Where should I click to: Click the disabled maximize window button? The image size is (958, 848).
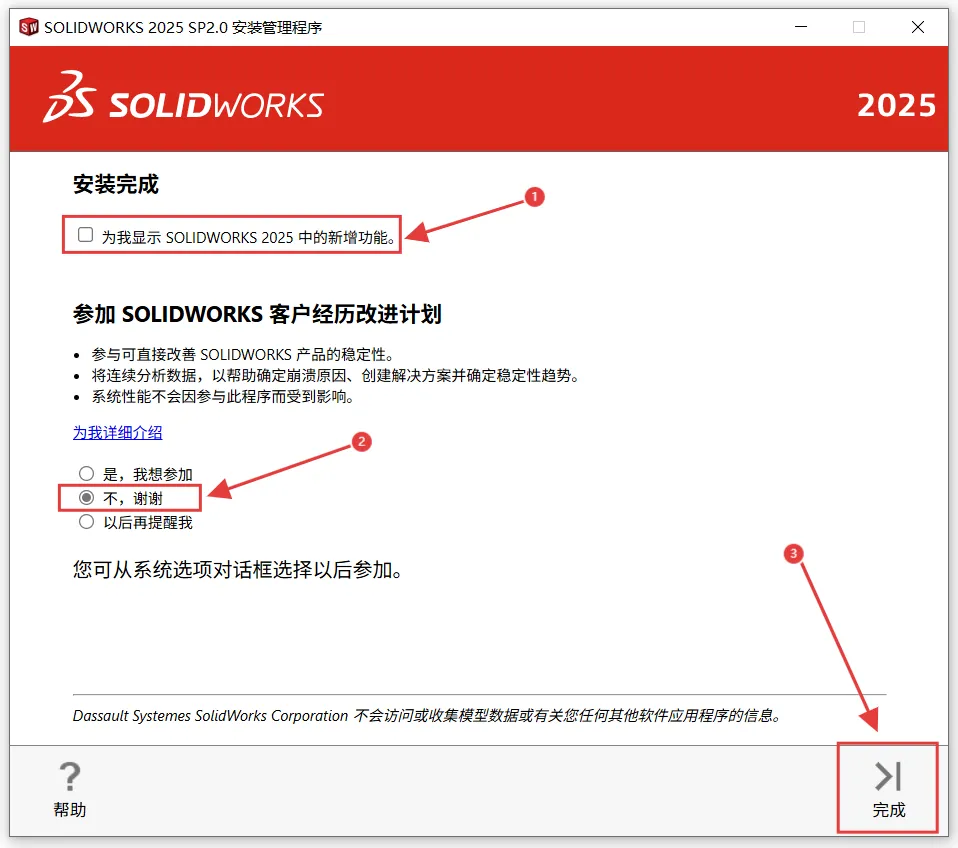(858, 27)
